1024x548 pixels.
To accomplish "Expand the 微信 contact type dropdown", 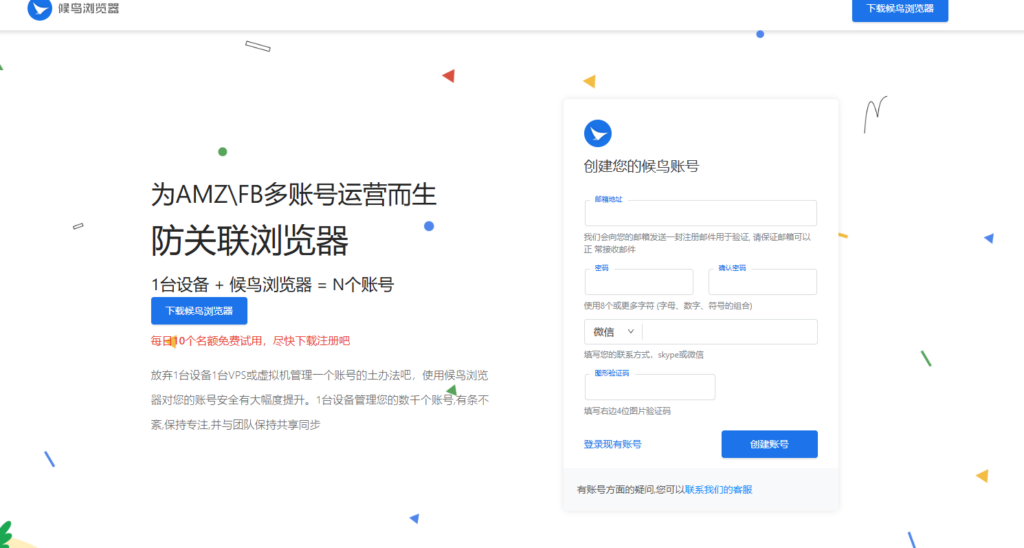I will click(612, 332).
